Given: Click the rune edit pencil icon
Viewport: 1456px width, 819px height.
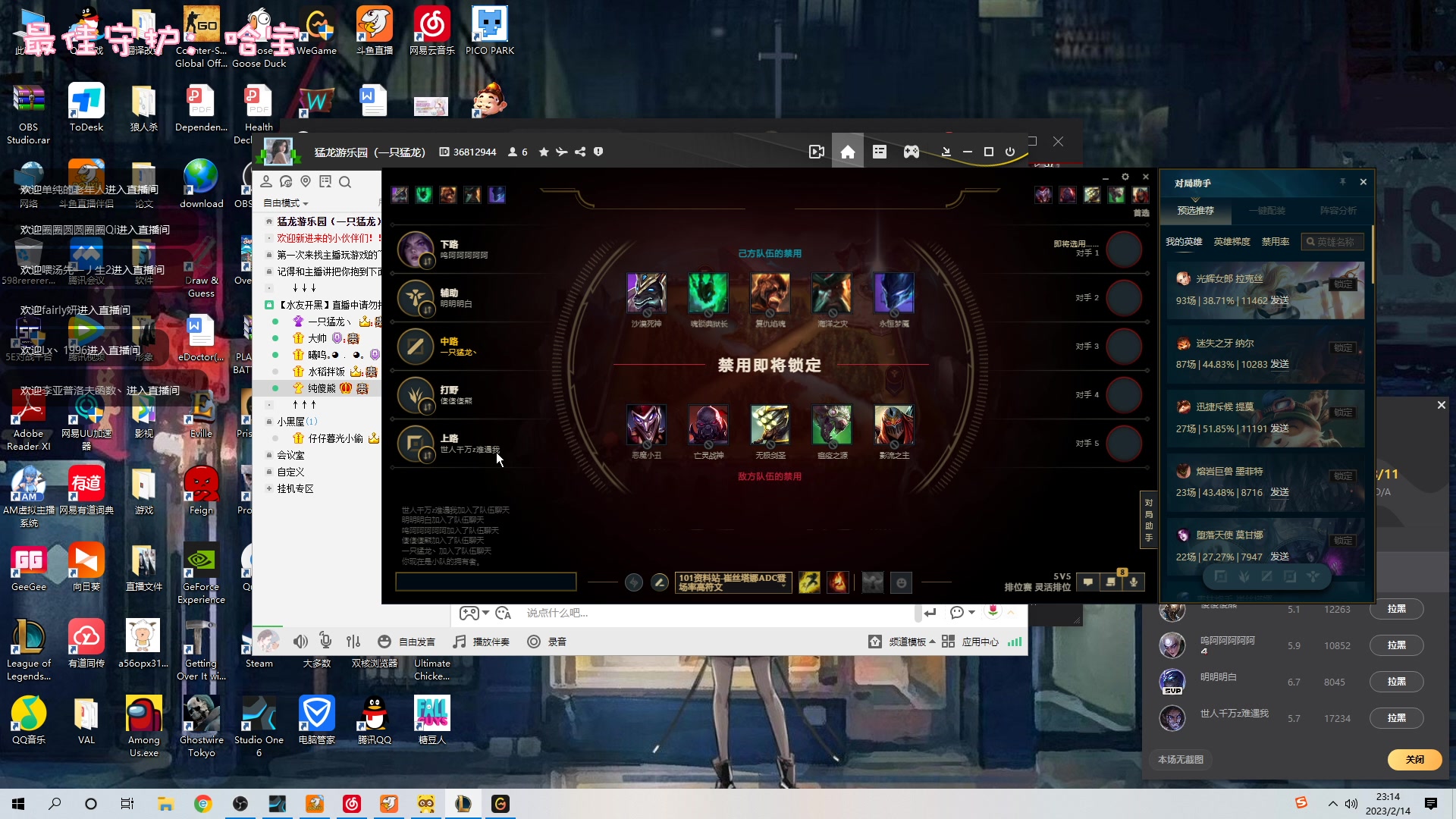Looking at the screenshot, I should (x=660, y=582).
